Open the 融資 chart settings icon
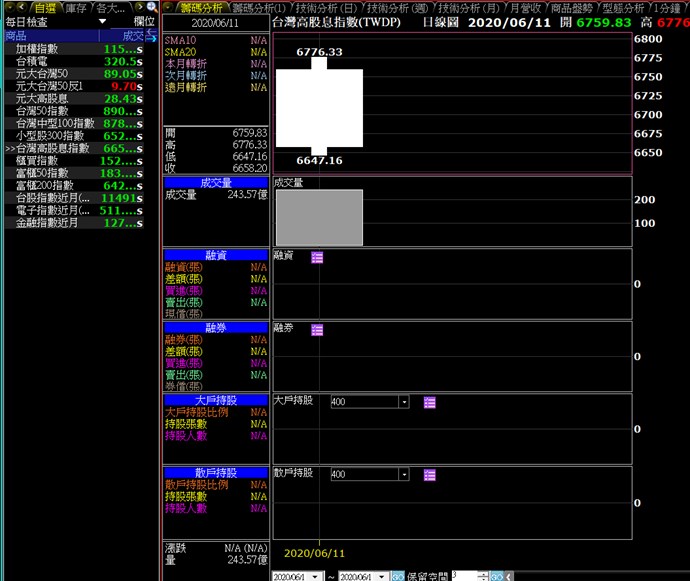The width and height of the screenshot is (690, 581). coord(317,257)
